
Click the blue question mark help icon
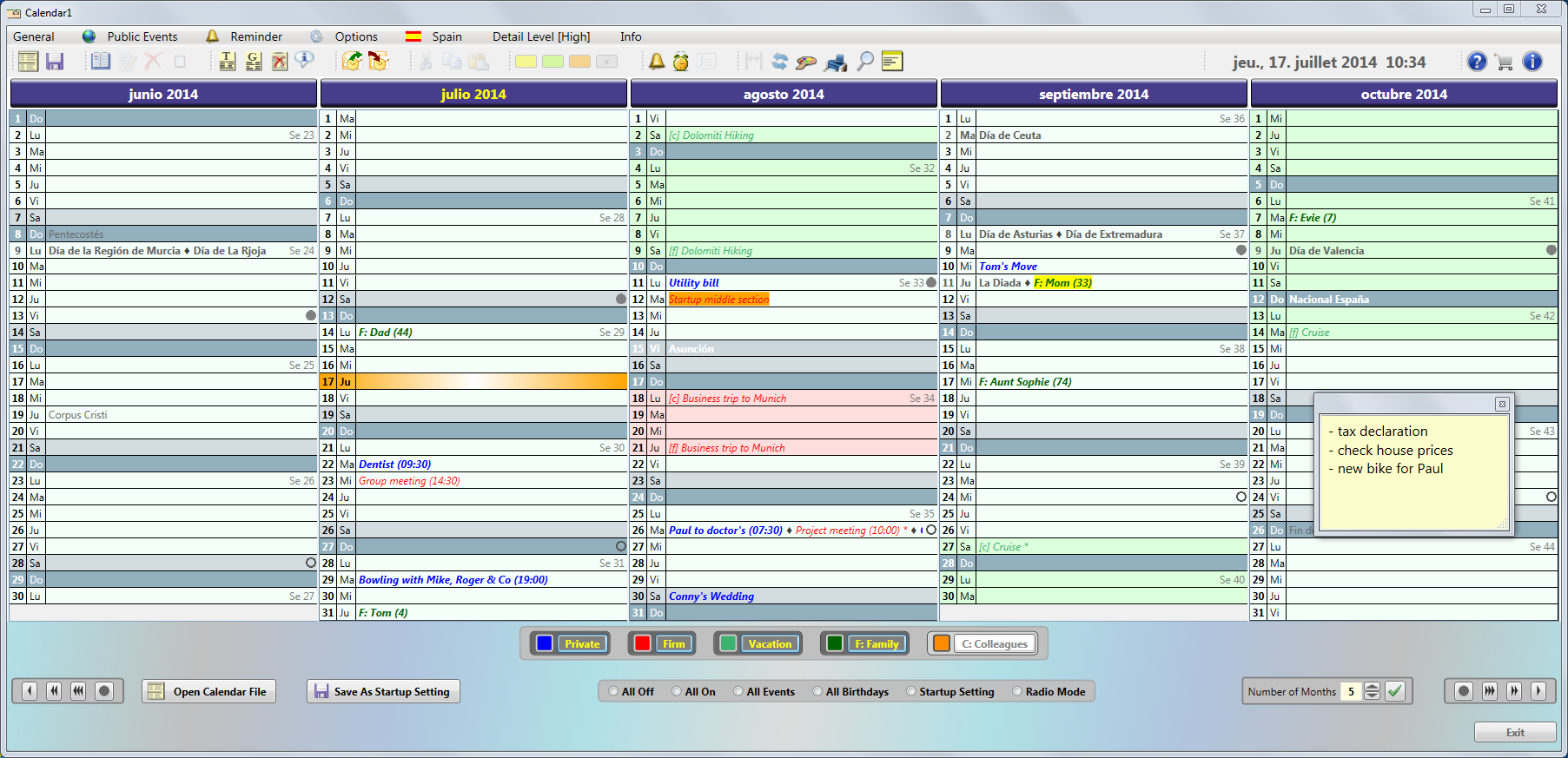(x=1477, y=62)
